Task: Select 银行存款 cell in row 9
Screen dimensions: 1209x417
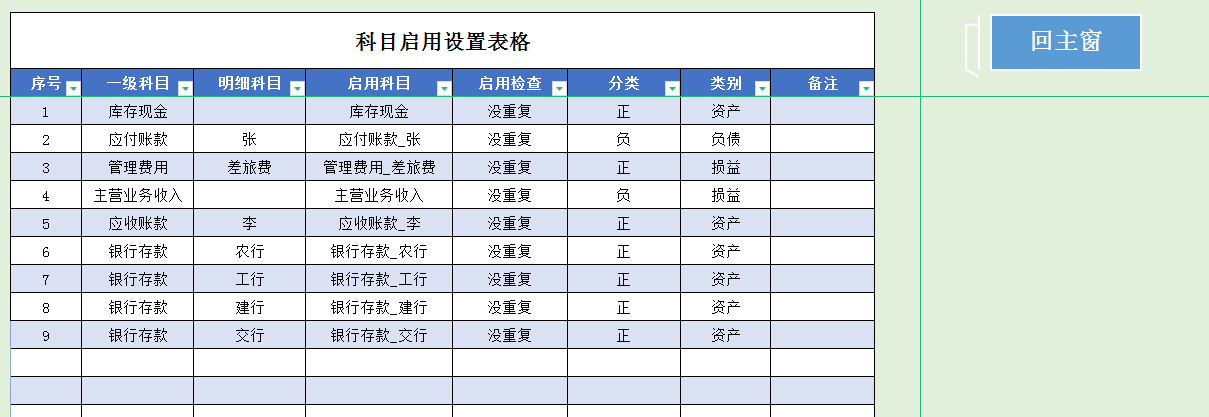Action: coord(138,335)
